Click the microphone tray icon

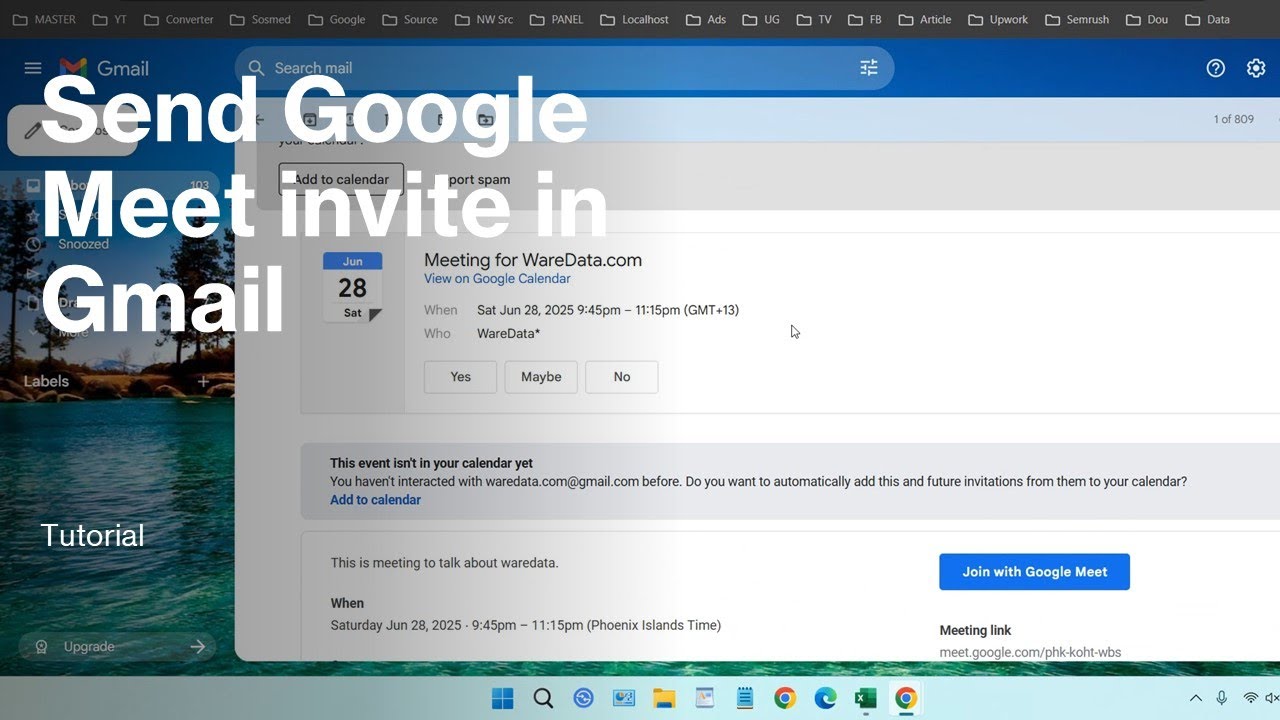point(1222,698)
